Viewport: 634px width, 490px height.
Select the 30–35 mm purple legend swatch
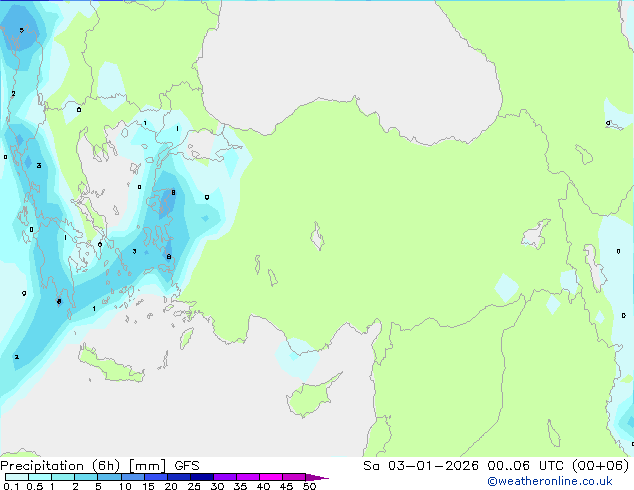pyautogui.click(x=225, y=477)
